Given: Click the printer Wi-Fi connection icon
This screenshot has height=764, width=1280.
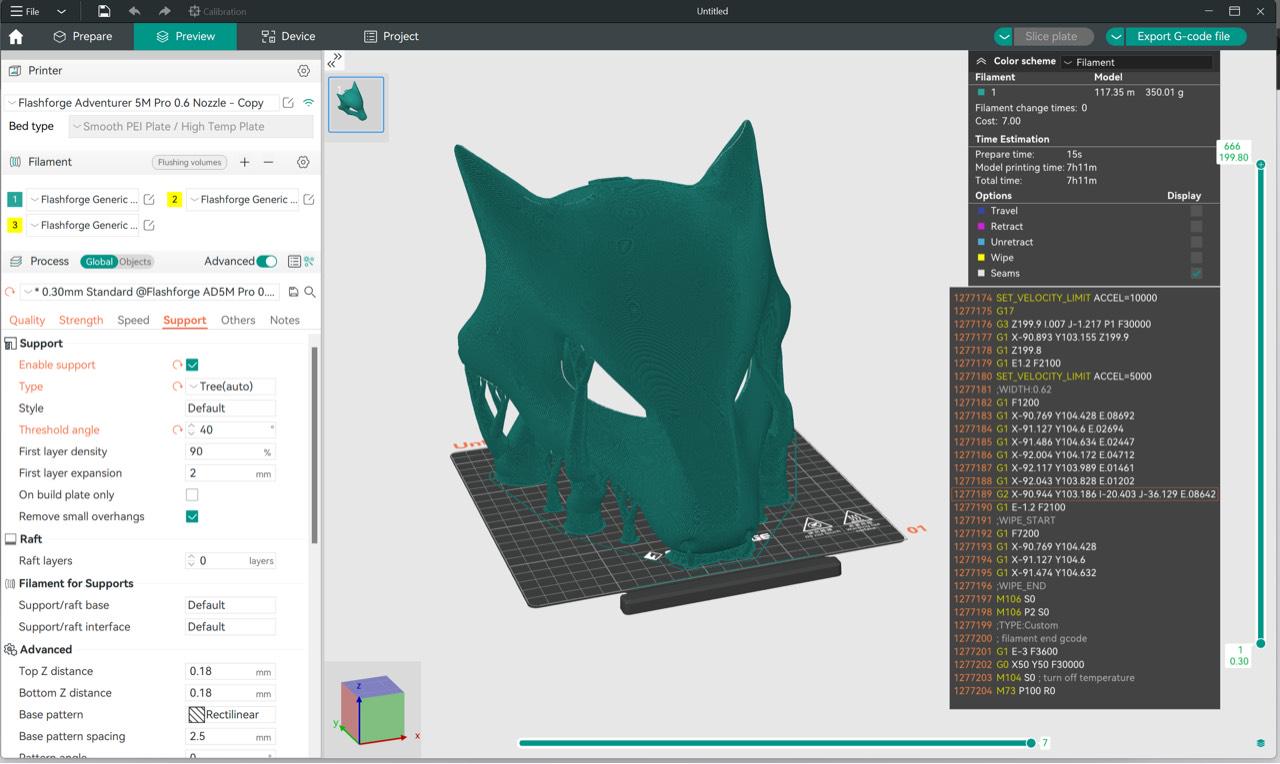Looking at the screenshot, I should (x=308, y=103).
